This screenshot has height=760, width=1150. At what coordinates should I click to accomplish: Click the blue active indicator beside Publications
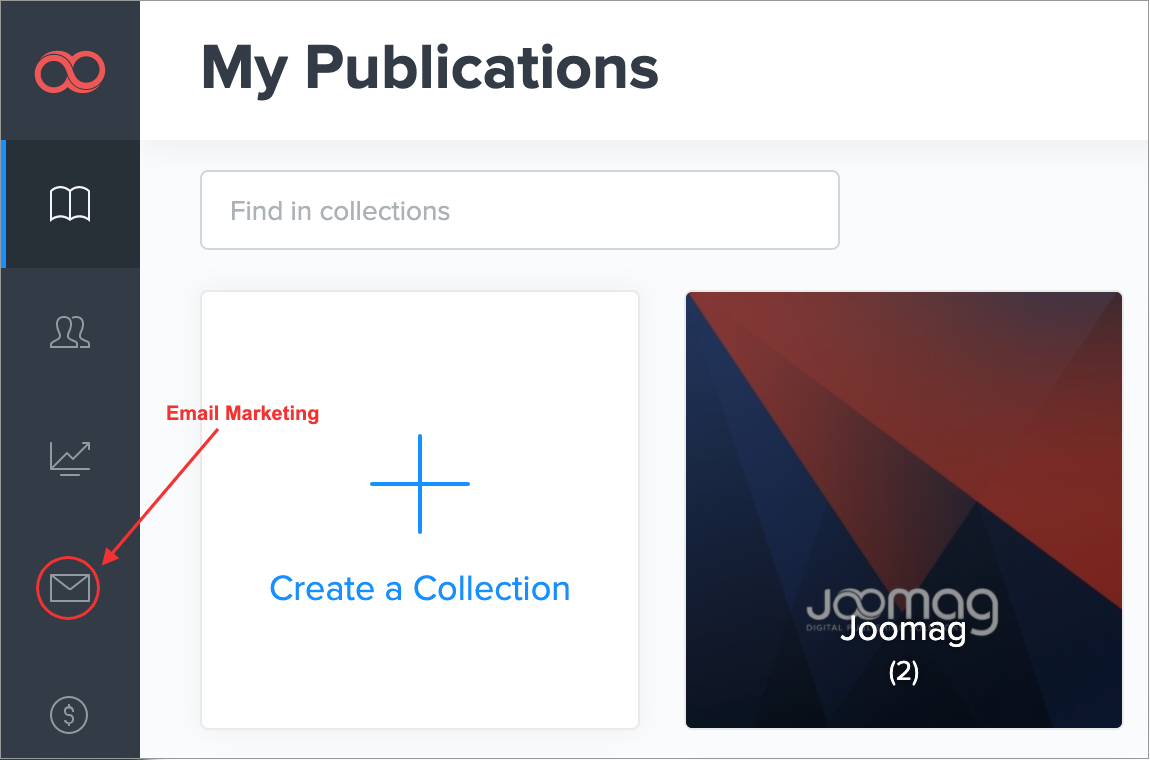[4, 204]
